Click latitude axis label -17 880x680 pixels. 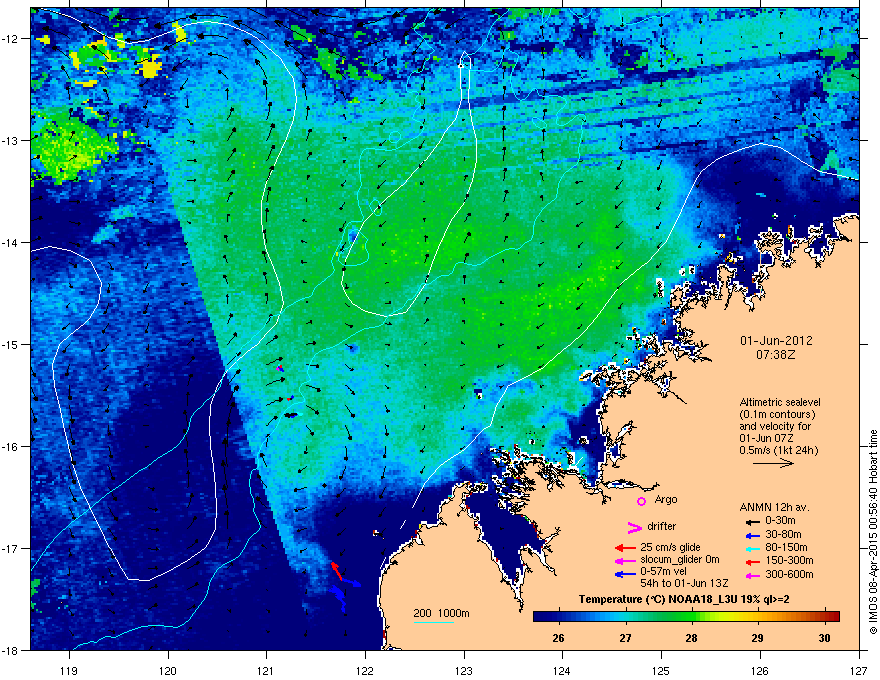tap(10, 548)
